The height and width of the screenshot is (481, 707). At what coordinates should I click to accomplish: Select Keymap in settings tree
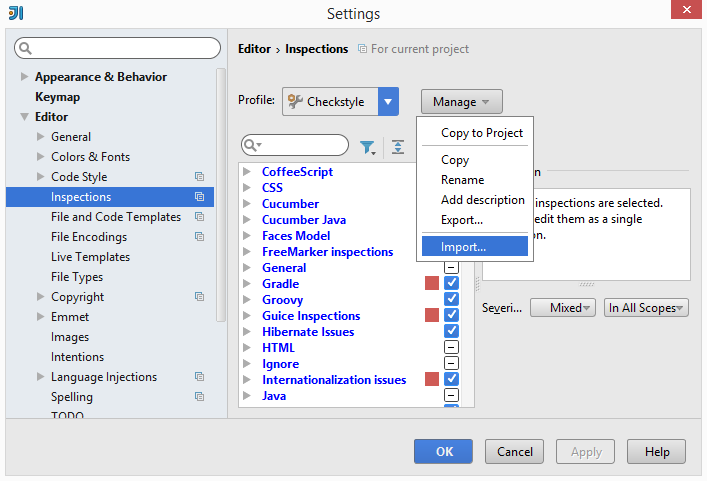(x=57, y=97)
